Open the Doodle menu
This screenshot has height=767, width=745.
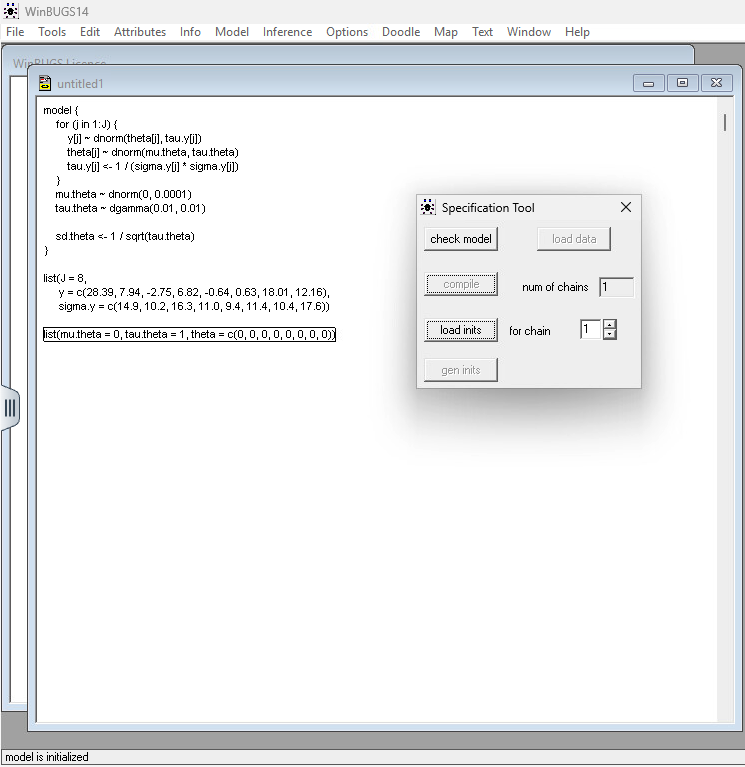coord(401,32)
